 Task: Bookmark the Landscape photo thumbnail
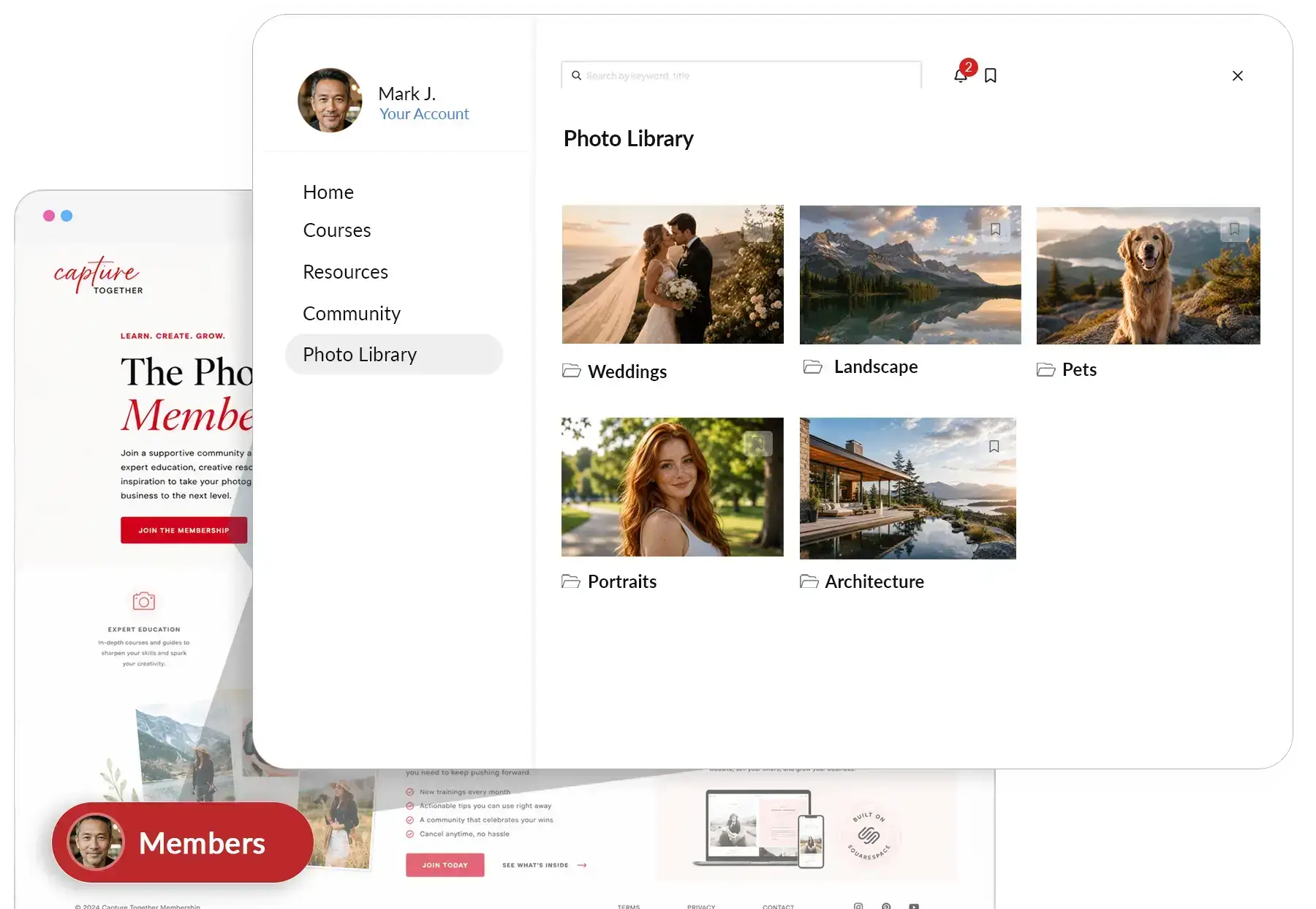click(x=995, y=229)
